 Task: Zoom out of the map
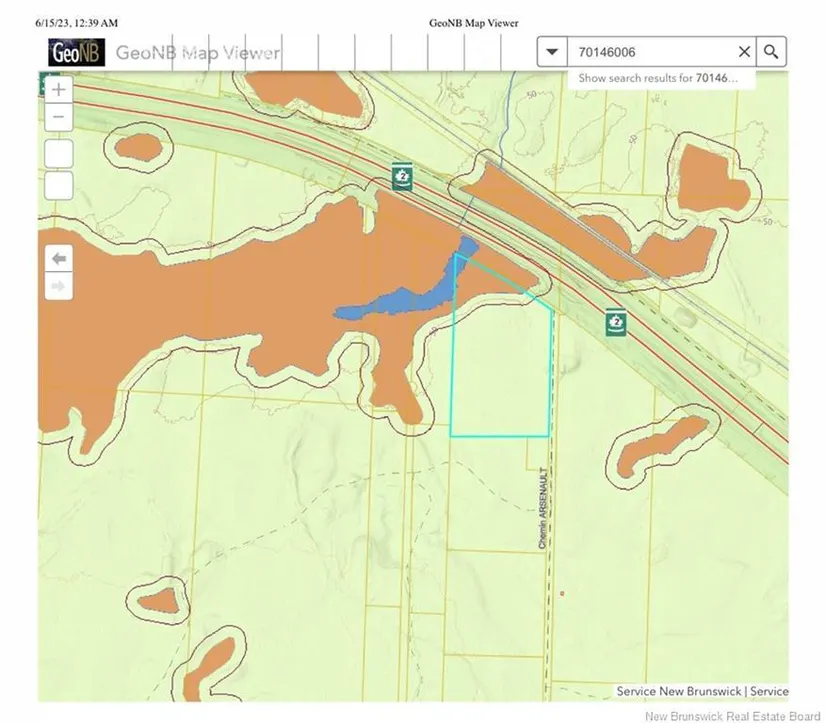pyautogui.click(x=59, y=117)
